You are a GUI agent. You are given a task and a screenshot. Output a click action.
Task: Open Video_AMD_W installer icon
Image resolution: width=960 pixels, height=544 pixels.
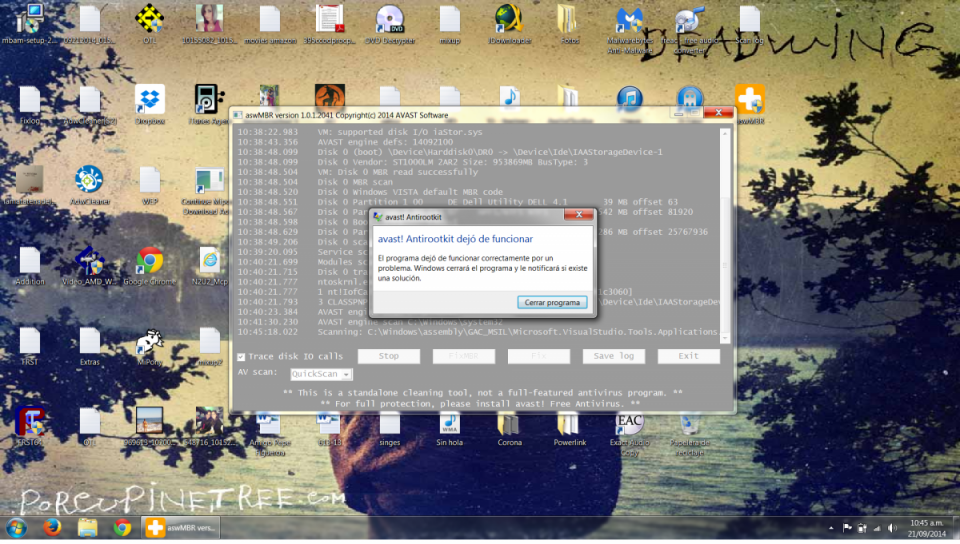[89, 266]
